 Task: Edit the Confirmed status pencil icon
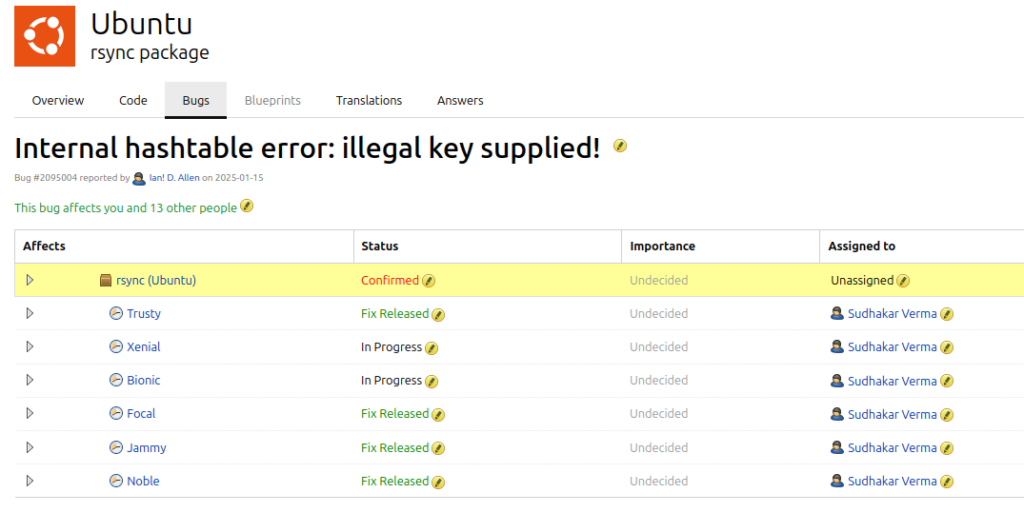[429, 281]
